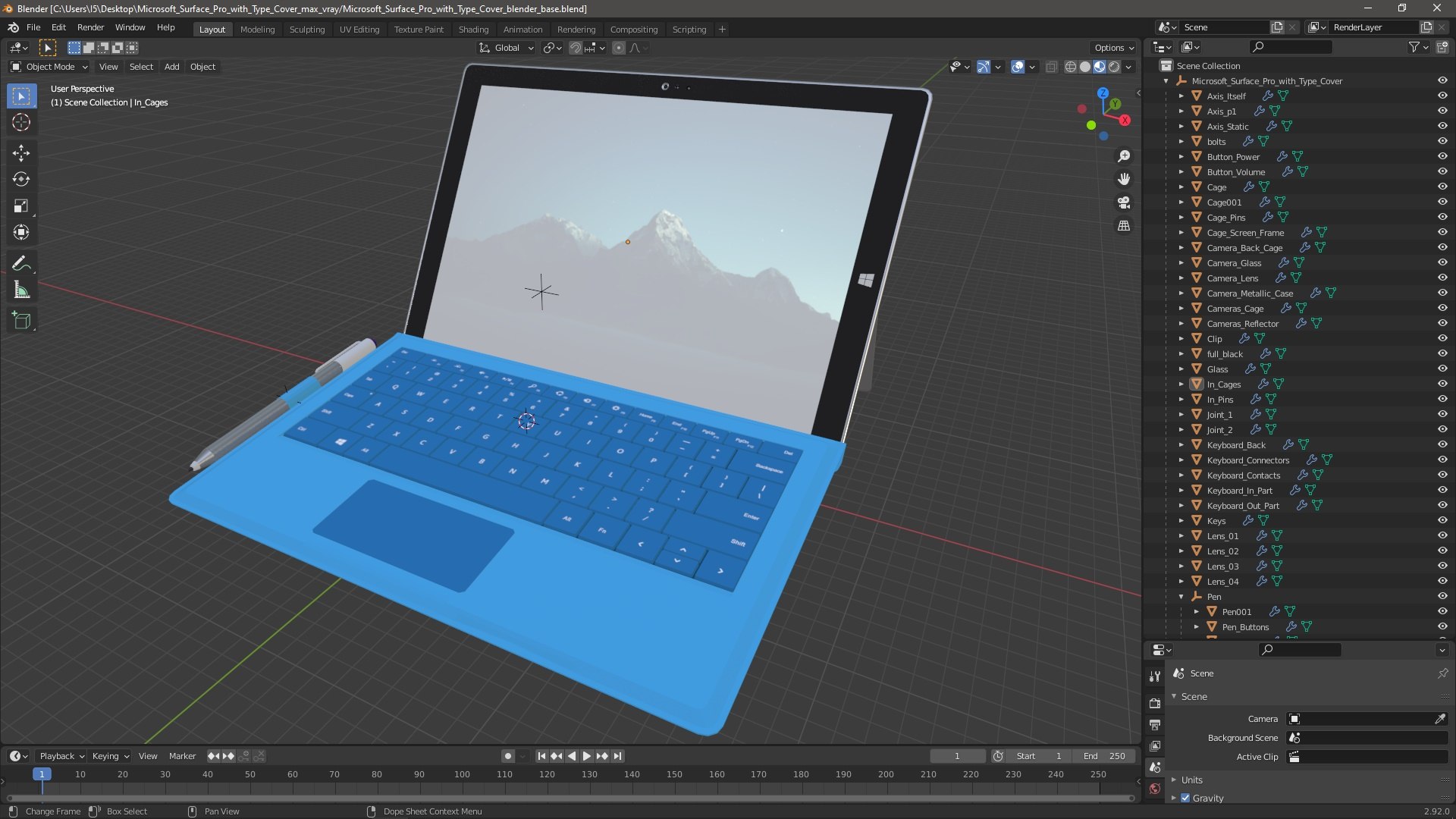
Task: Pin the Scene properties panel
Action: (x=1442, y=673)
